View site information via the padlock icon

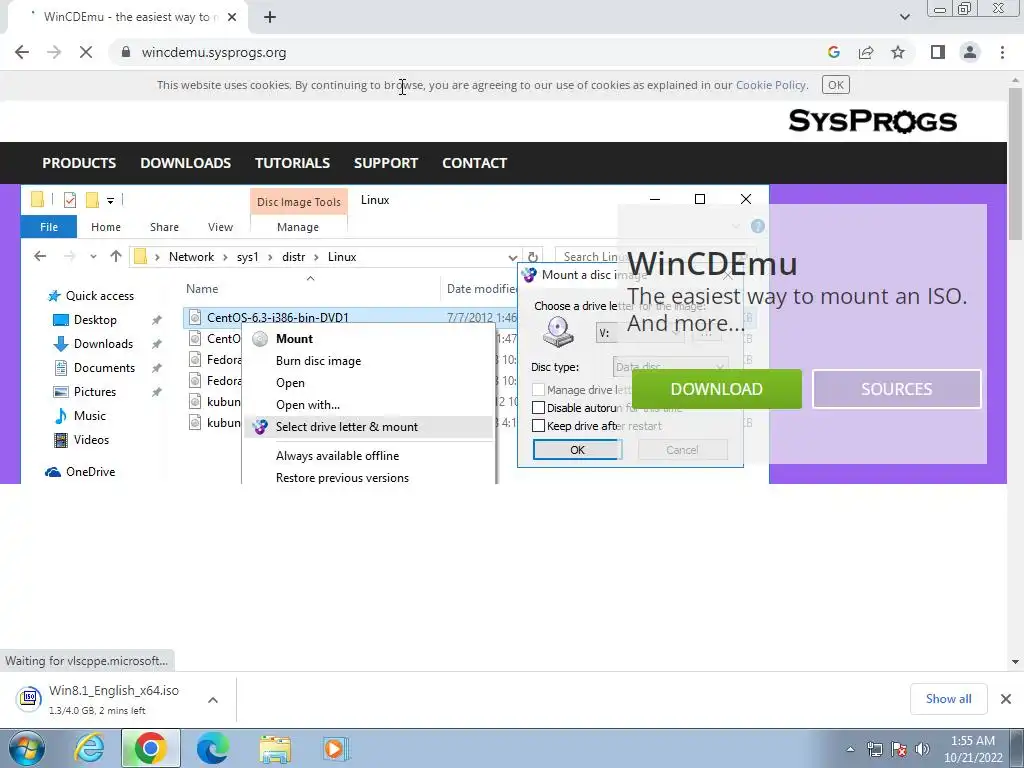[126, 52]
